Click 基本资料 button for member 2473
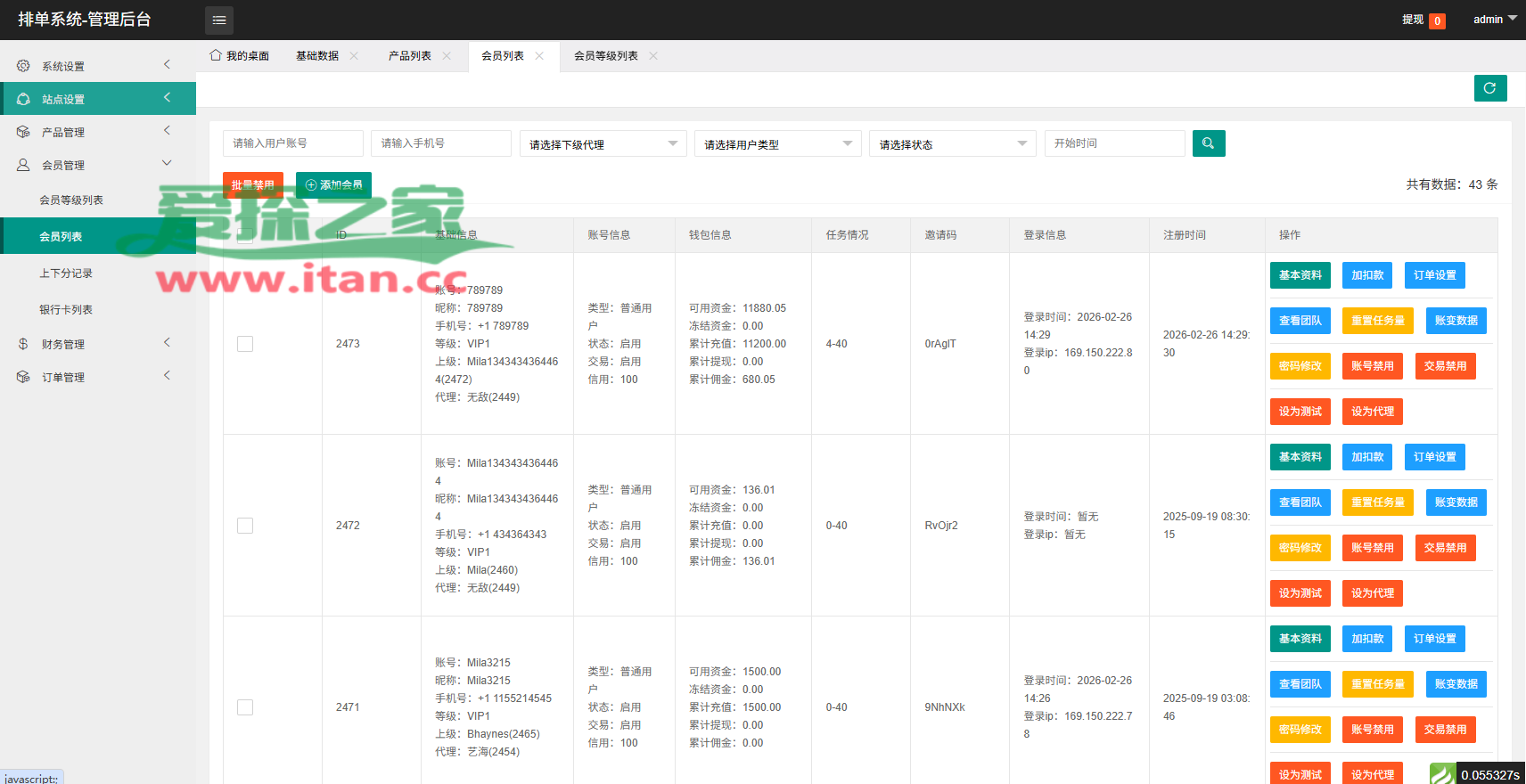This screenshot has height=784, width=1526. click(x=1300, y=275)
